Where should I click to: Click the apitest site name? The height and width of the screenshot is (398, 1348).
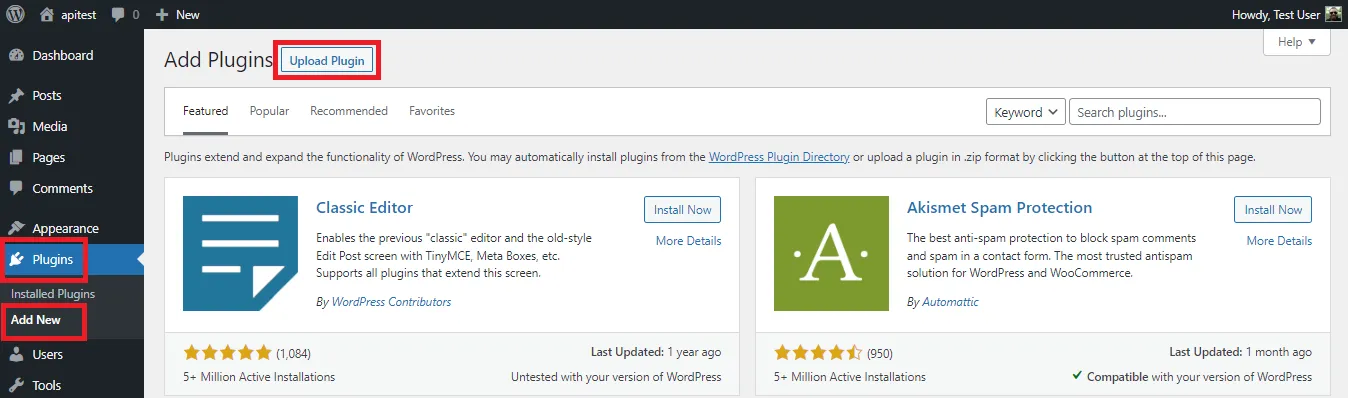(x=78, y=15)
